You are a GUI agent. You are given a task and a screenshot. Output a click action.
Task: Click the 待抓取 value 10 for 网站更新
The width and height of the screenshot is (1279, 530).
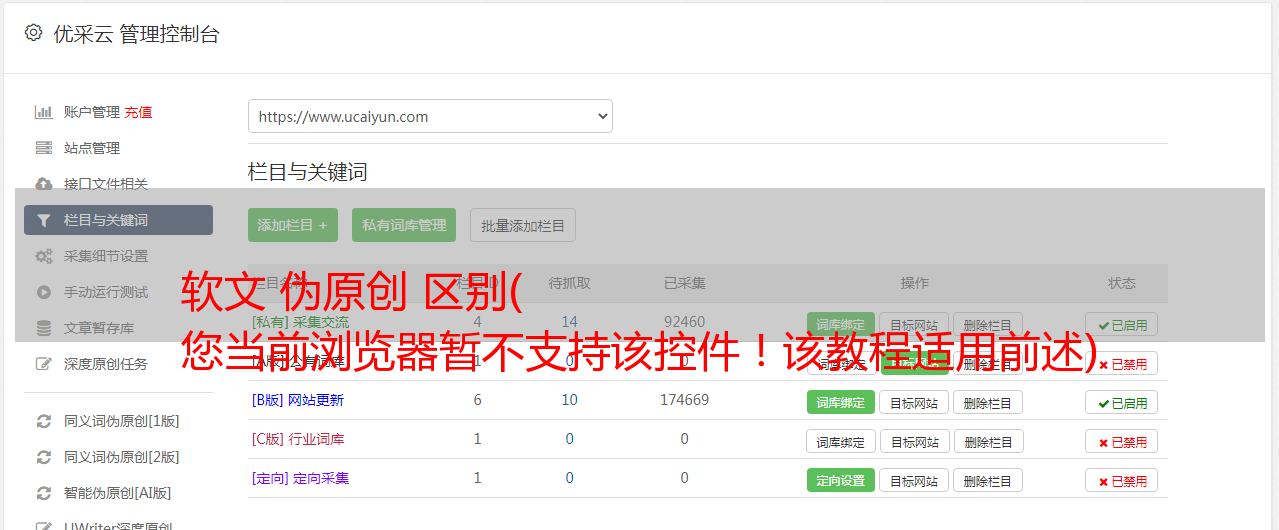click(570, 400)
